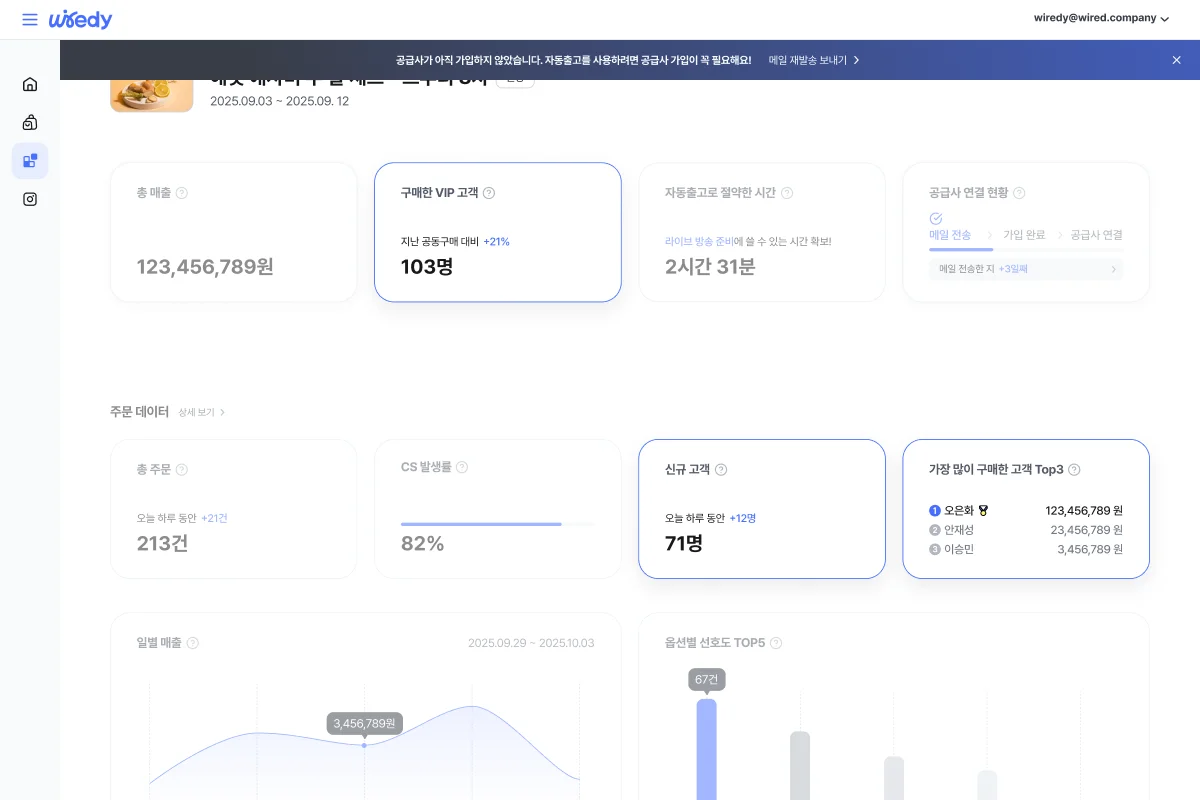Click help icon beside 옵션별 선호도 TOP5
This screenshot has width=1200, height=800.
pos(775,643)
